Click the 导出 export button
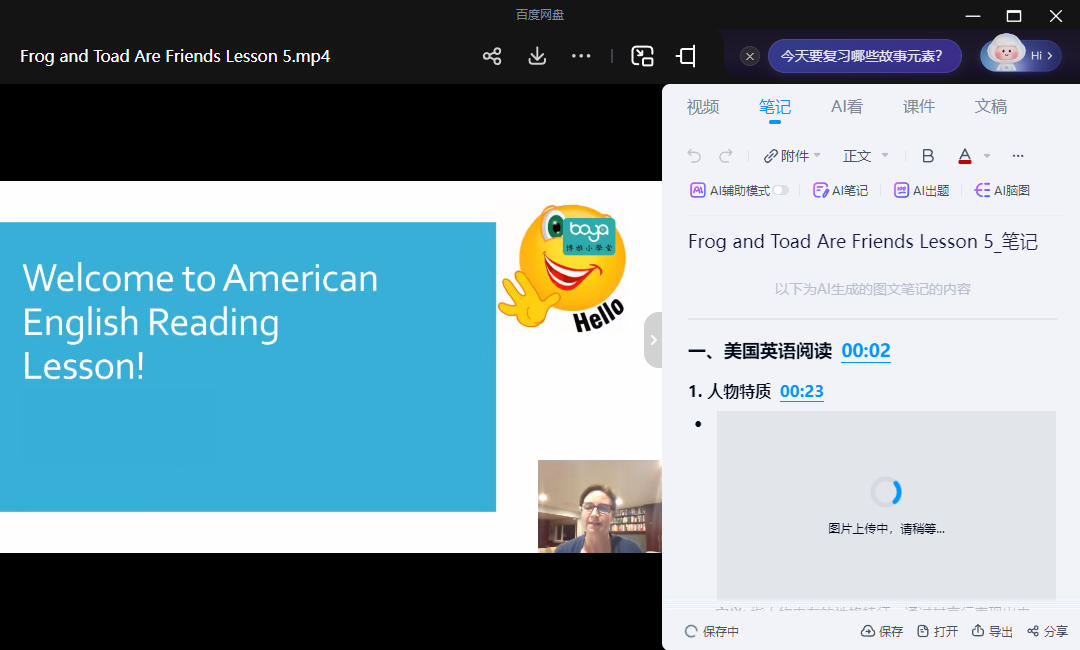This screenshot has height=650, width=1080. coord(992,631)
